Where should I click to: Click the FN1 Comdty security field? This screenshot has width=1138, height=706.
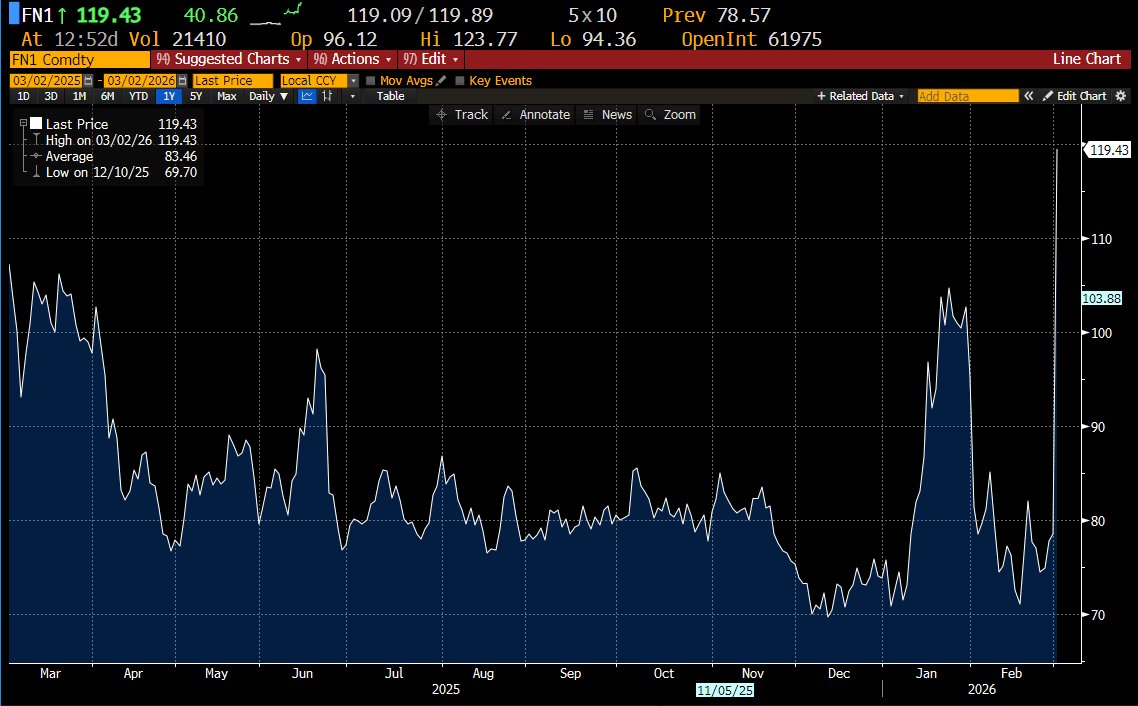(x=80, y=59)
